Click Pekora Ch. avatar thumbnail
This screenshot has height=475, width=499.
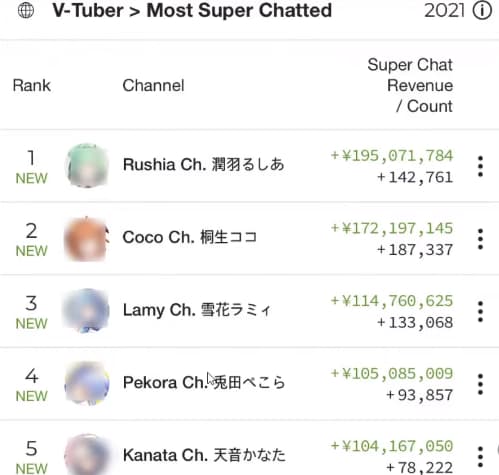click(x=87, y=383)
